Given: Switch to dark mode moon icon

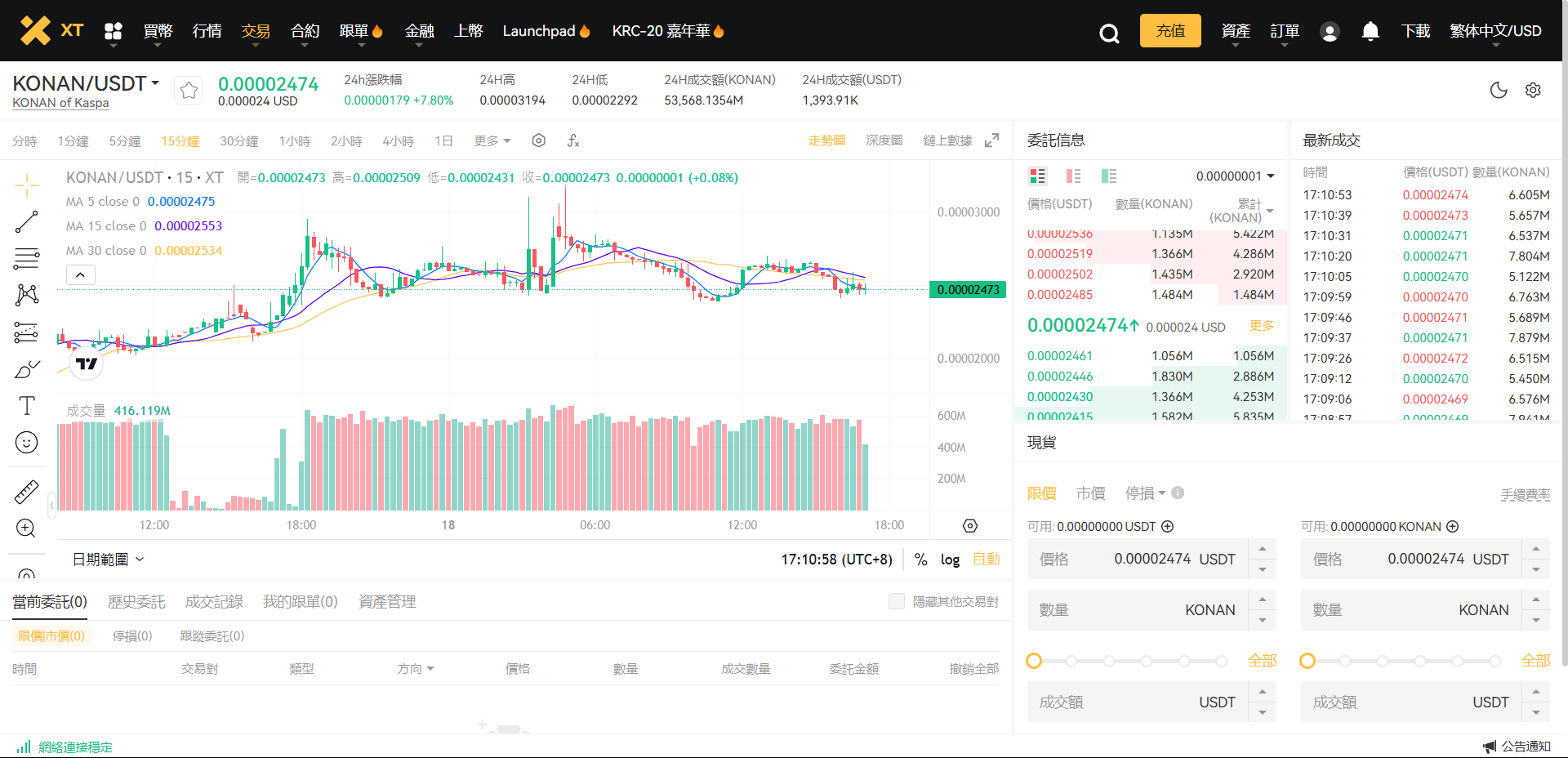Looking at the screenshot, I should point(1499,90).
